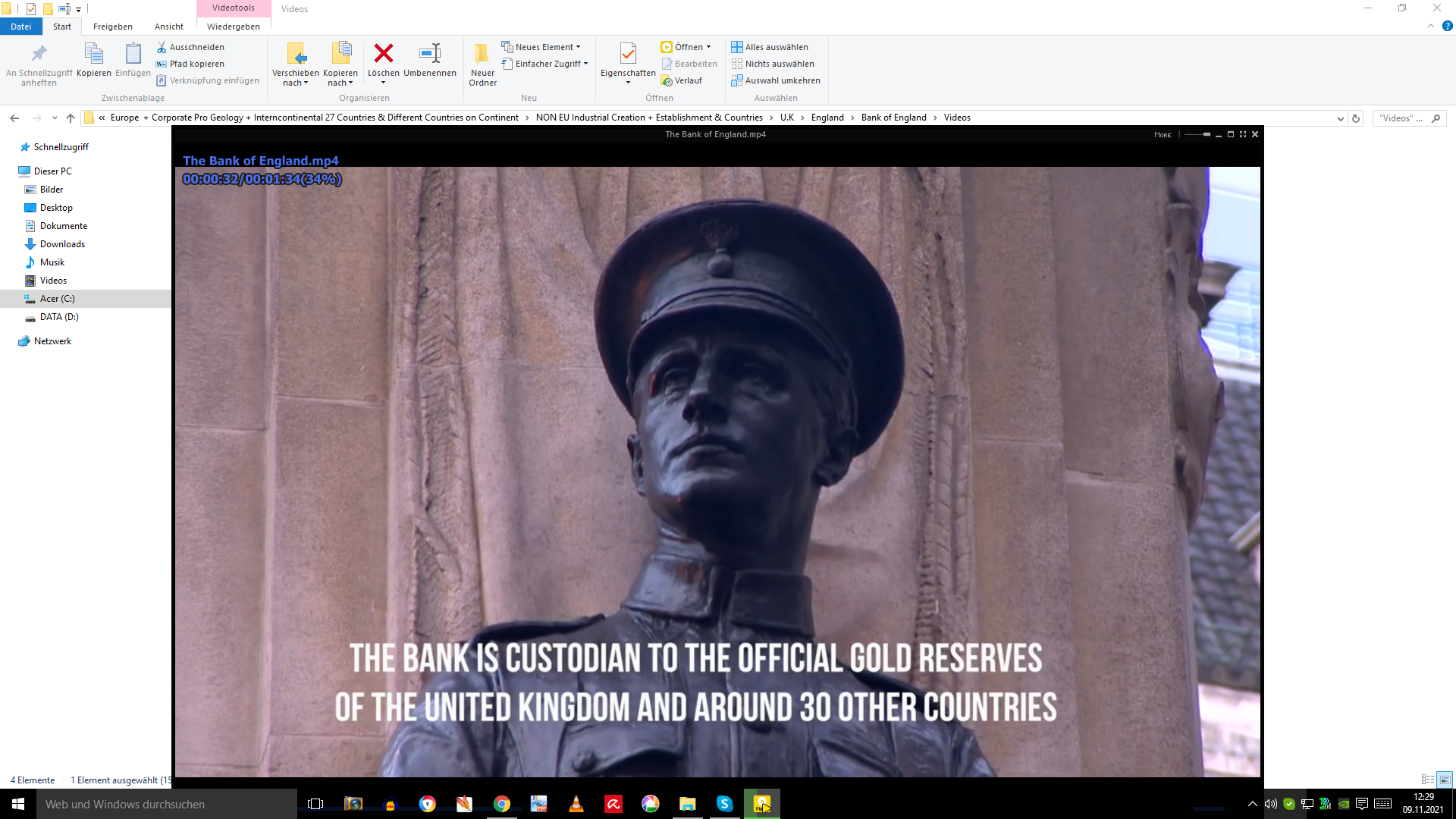Click the Videos search box
The height and width of the screenshot is (819, 1456).
pos(1409,118)
